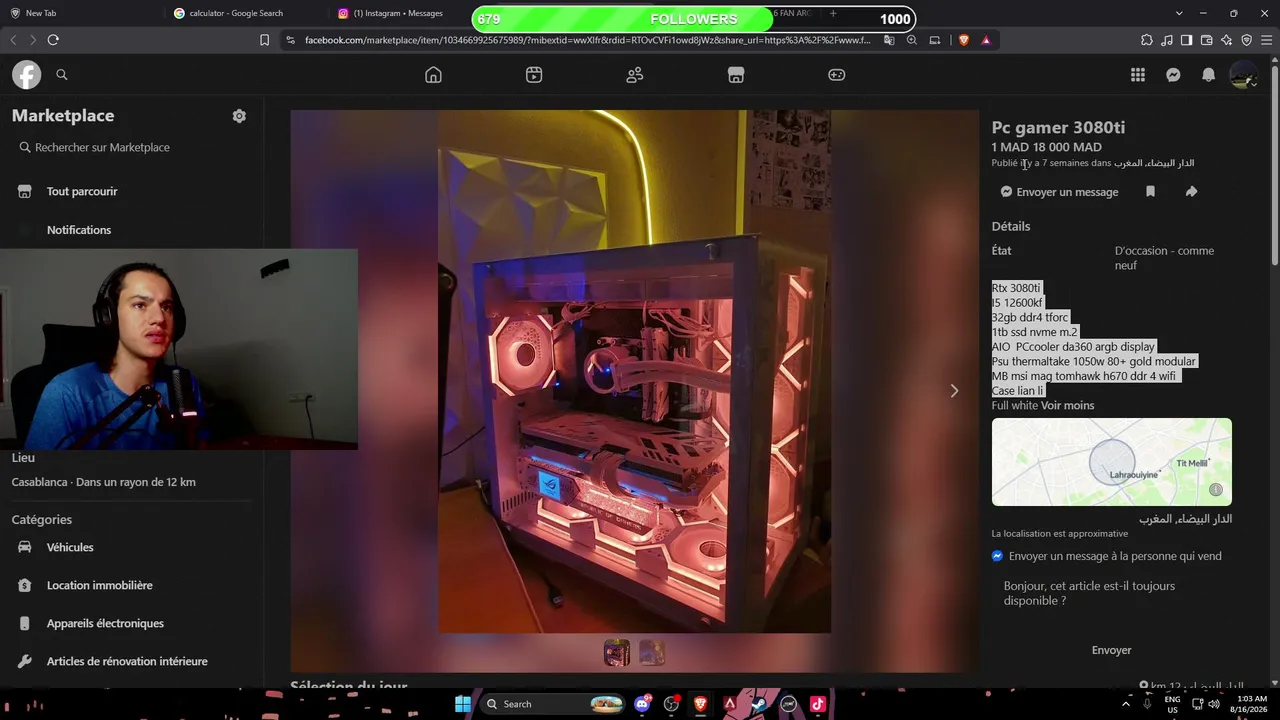The width and height of the screenshot is (1280, 720).
Task: Change location Casablanca radius filter
Action: [x=103, y=482]
